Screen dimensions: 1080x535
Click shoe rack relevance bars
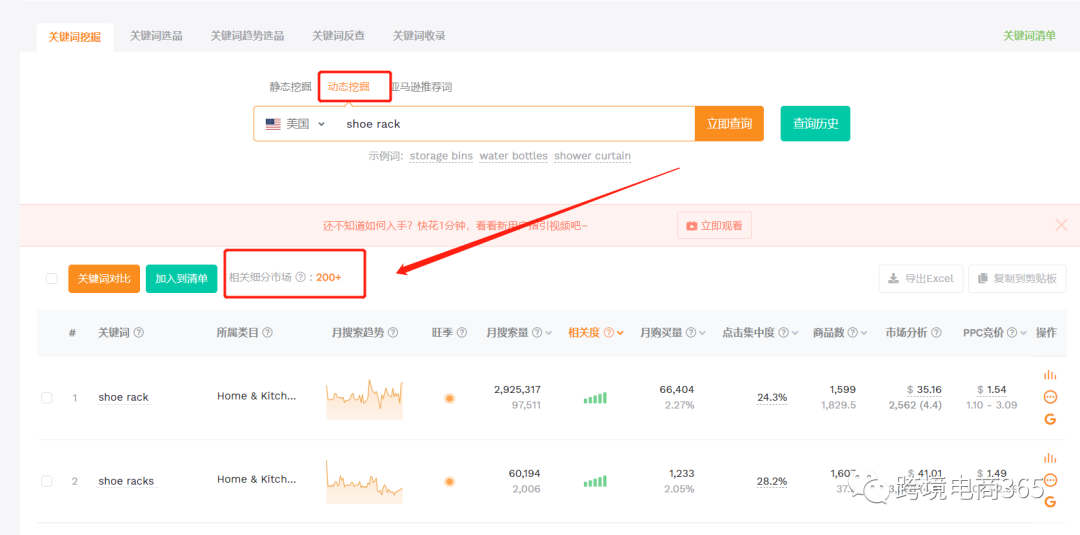click(x=595, y=397)
